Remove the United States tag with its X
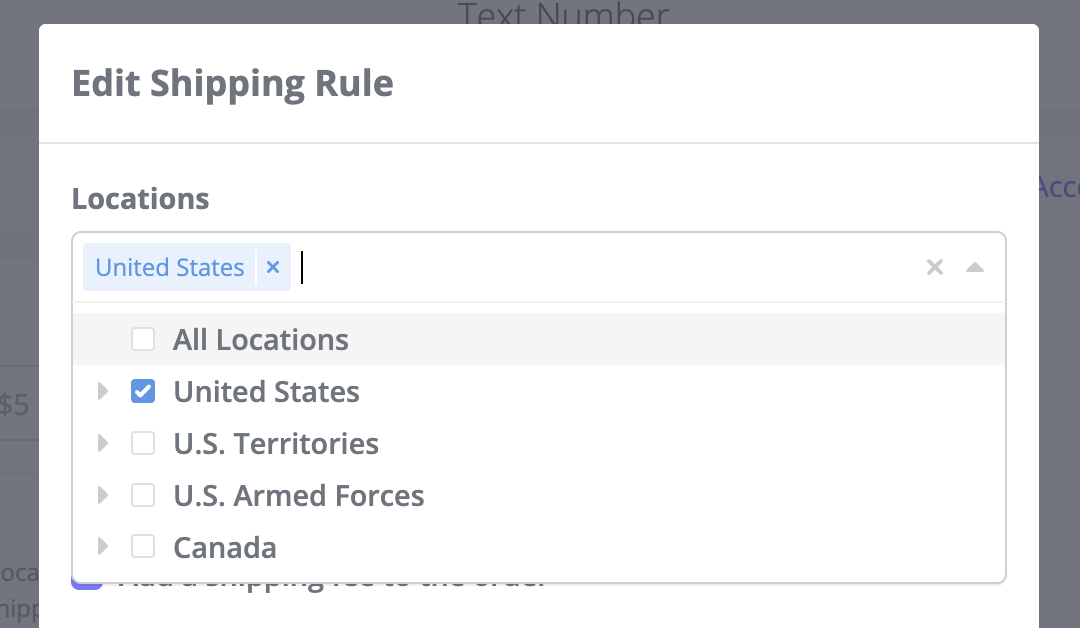Screen dimensions: 1080x628 tap(272, 267)
